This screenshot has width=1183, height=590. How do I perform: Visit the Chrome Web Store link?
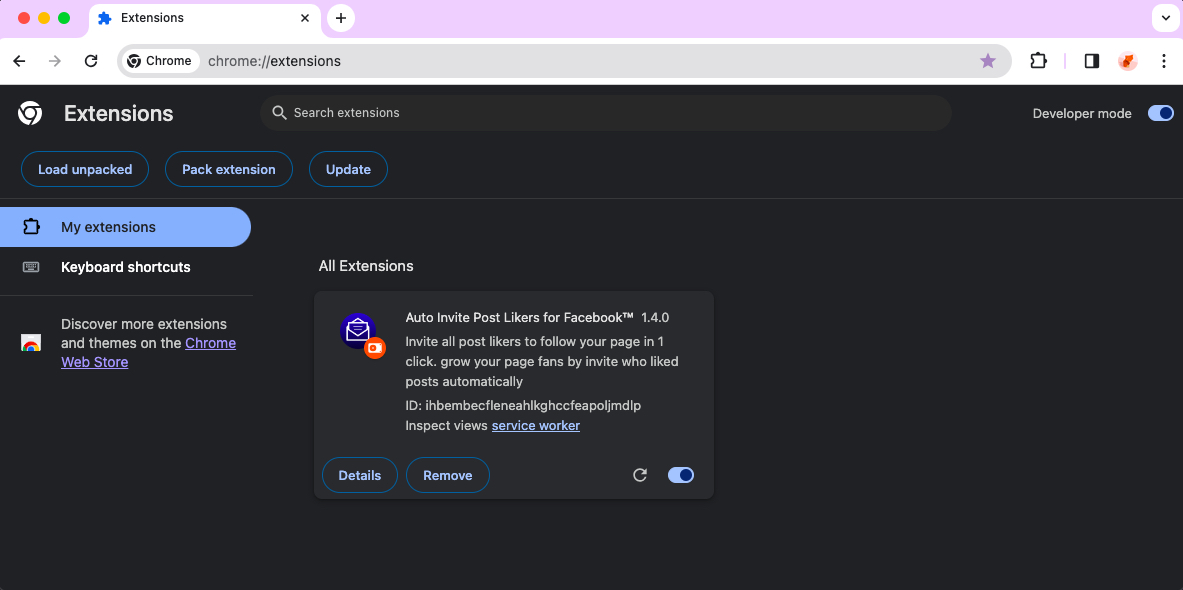pos(210,342)
